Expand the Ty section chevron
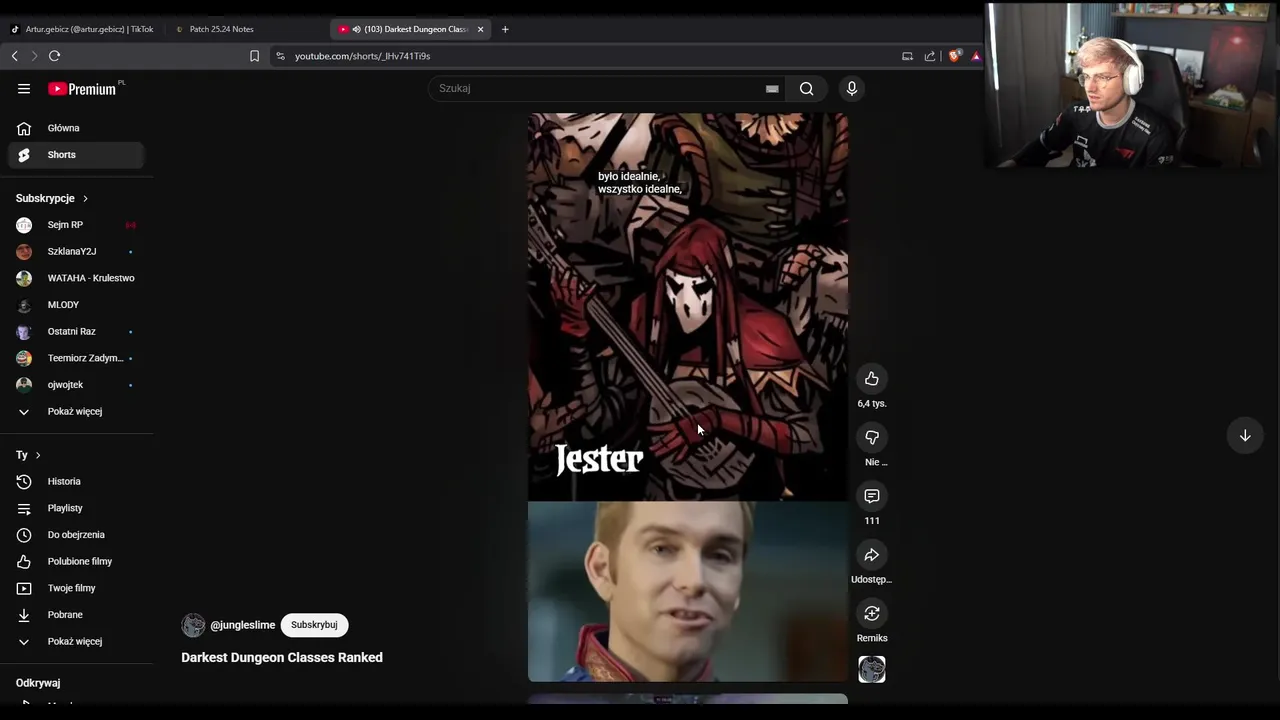 coord(38,455)
